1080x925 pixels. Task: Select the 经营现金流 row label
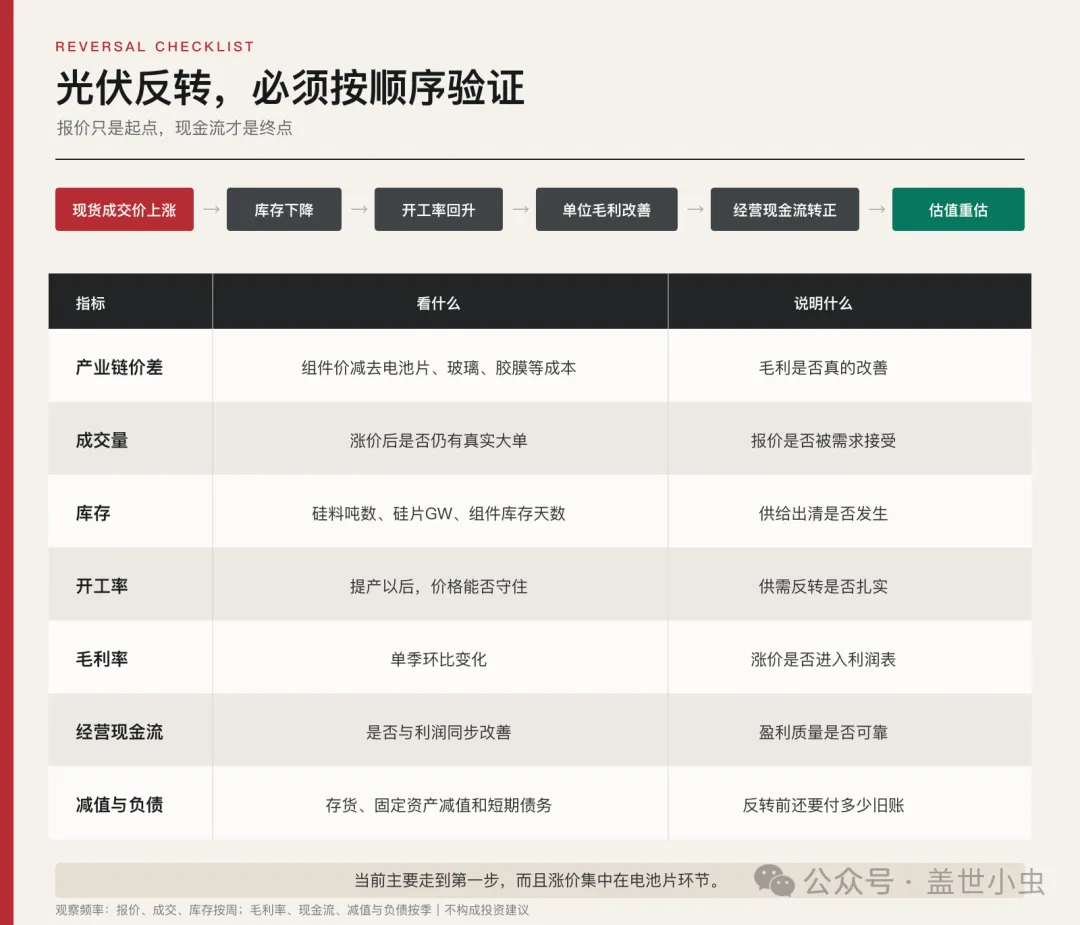(x=119, y=732)
